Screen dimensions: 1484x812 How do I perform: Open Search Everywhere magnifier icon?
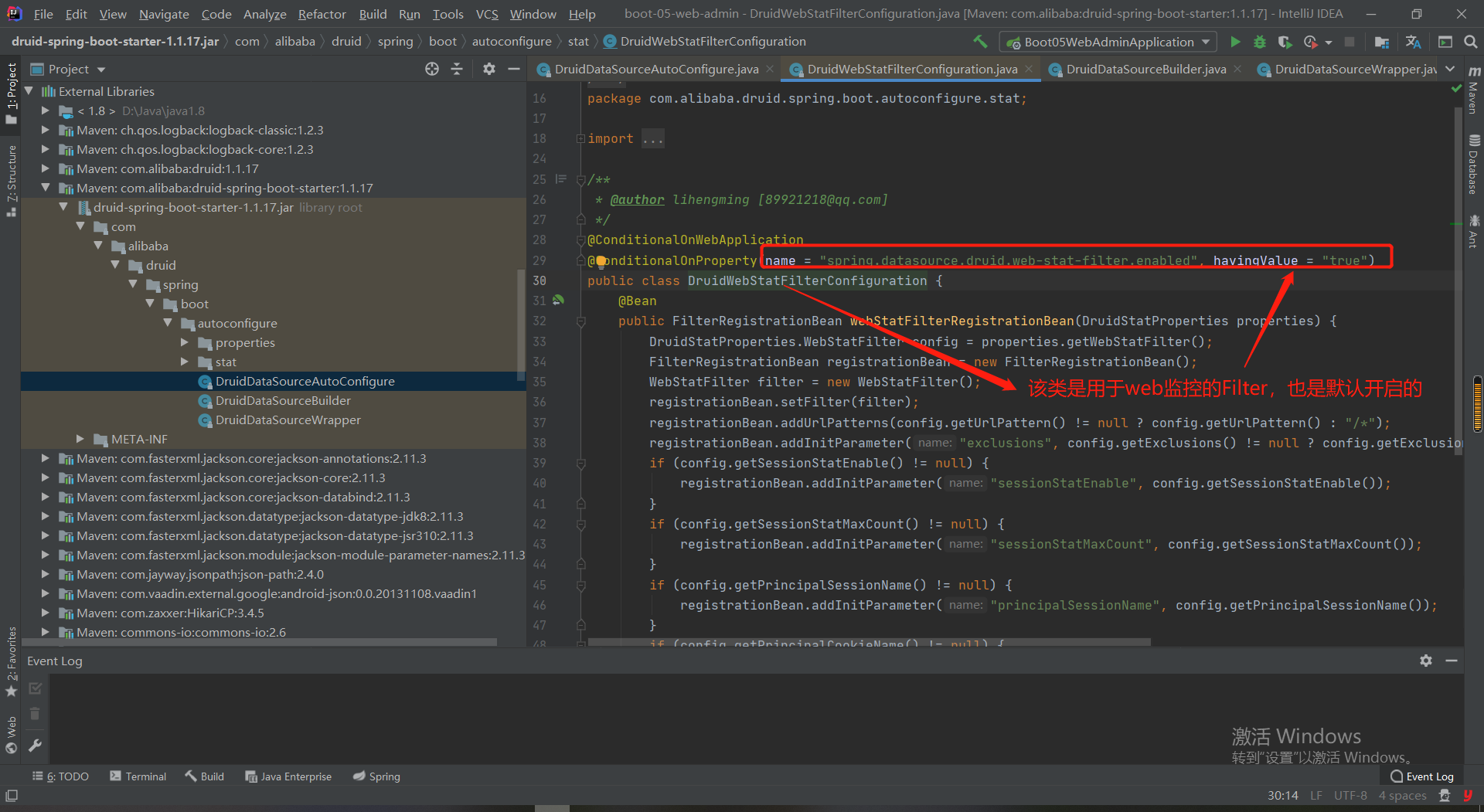click(x=1470, y=42)
